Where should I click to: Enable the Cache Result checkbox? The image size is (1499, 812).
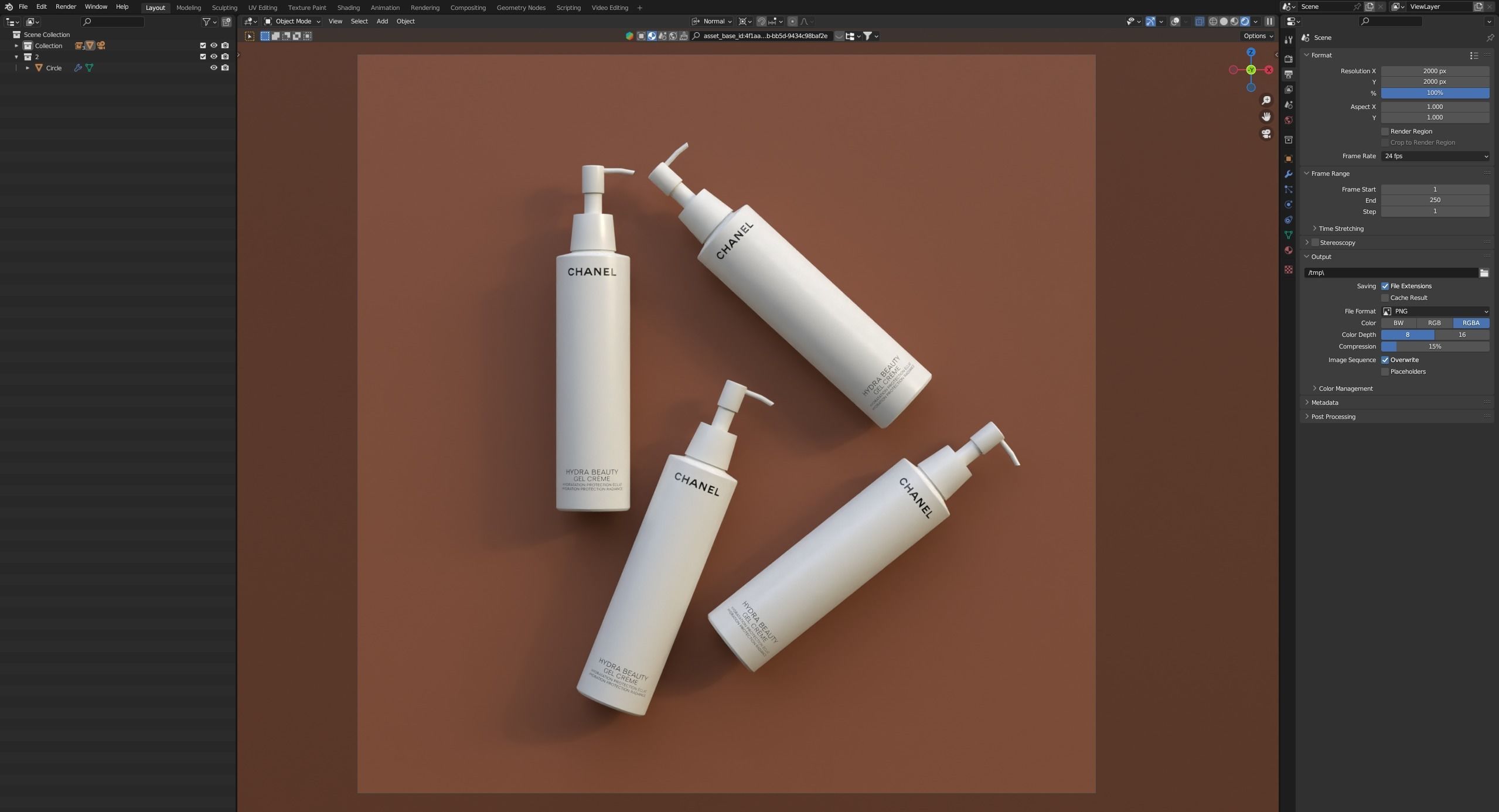click(x=1385, y=298)
